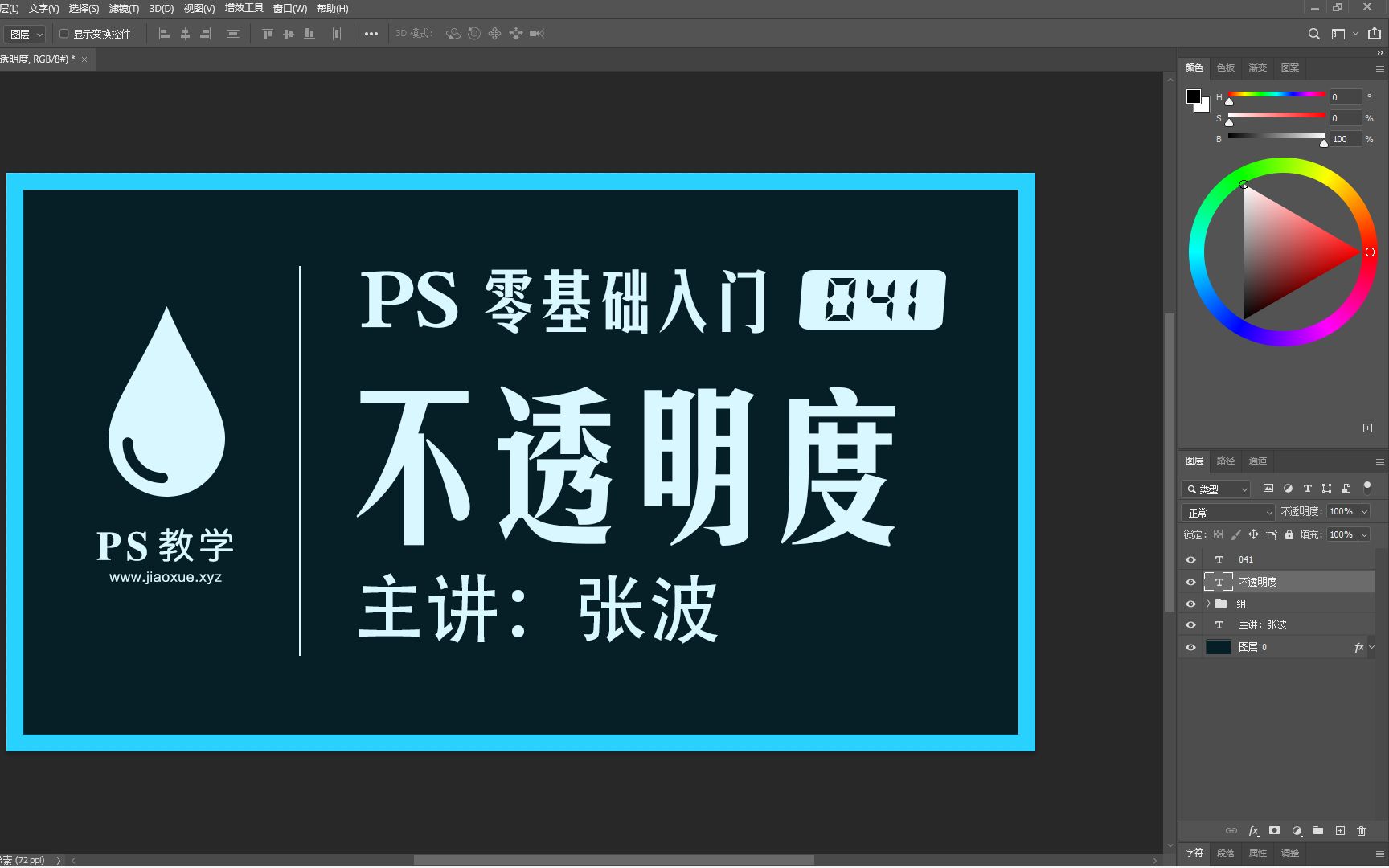Open fill 填充 slider arrow
The height and width of the screenshot is (868, 1389).
[1364, 534]
